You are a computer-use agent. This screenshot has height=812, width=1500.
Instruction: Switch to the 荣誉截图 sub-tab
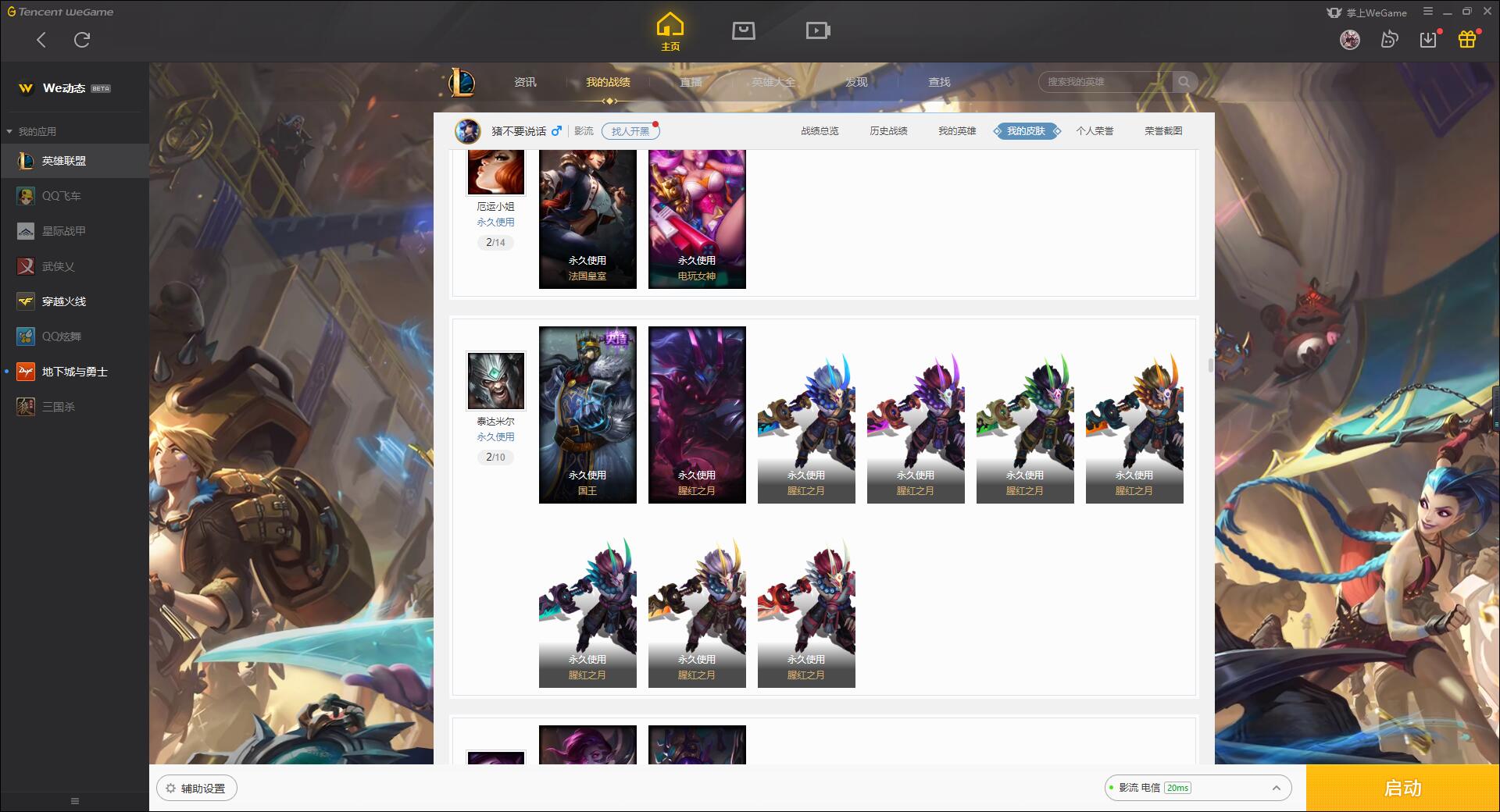tap(1163, 131)
